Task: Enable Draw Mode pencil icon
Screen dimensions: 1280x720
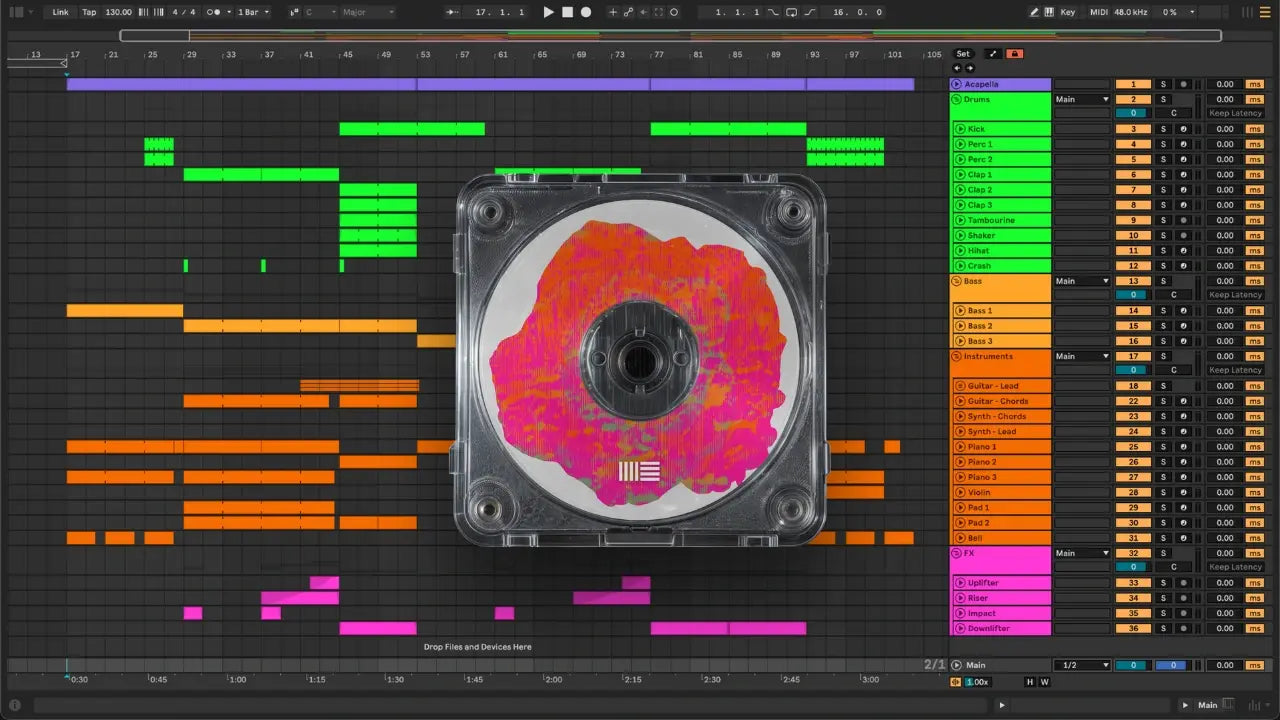Action: [1034, 12]
